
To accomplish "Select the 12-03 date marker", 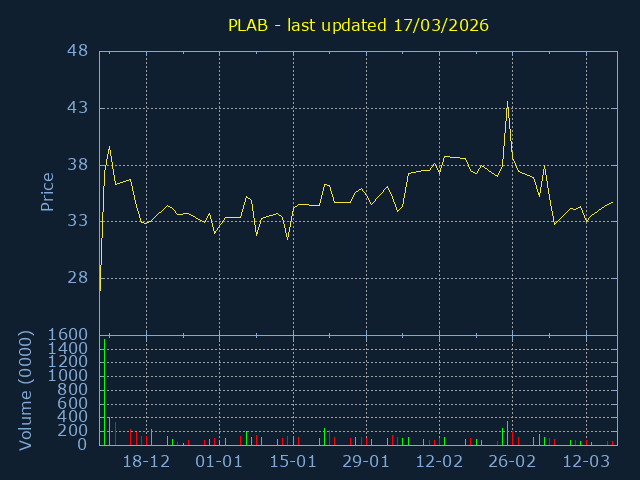I will point(586,462).
